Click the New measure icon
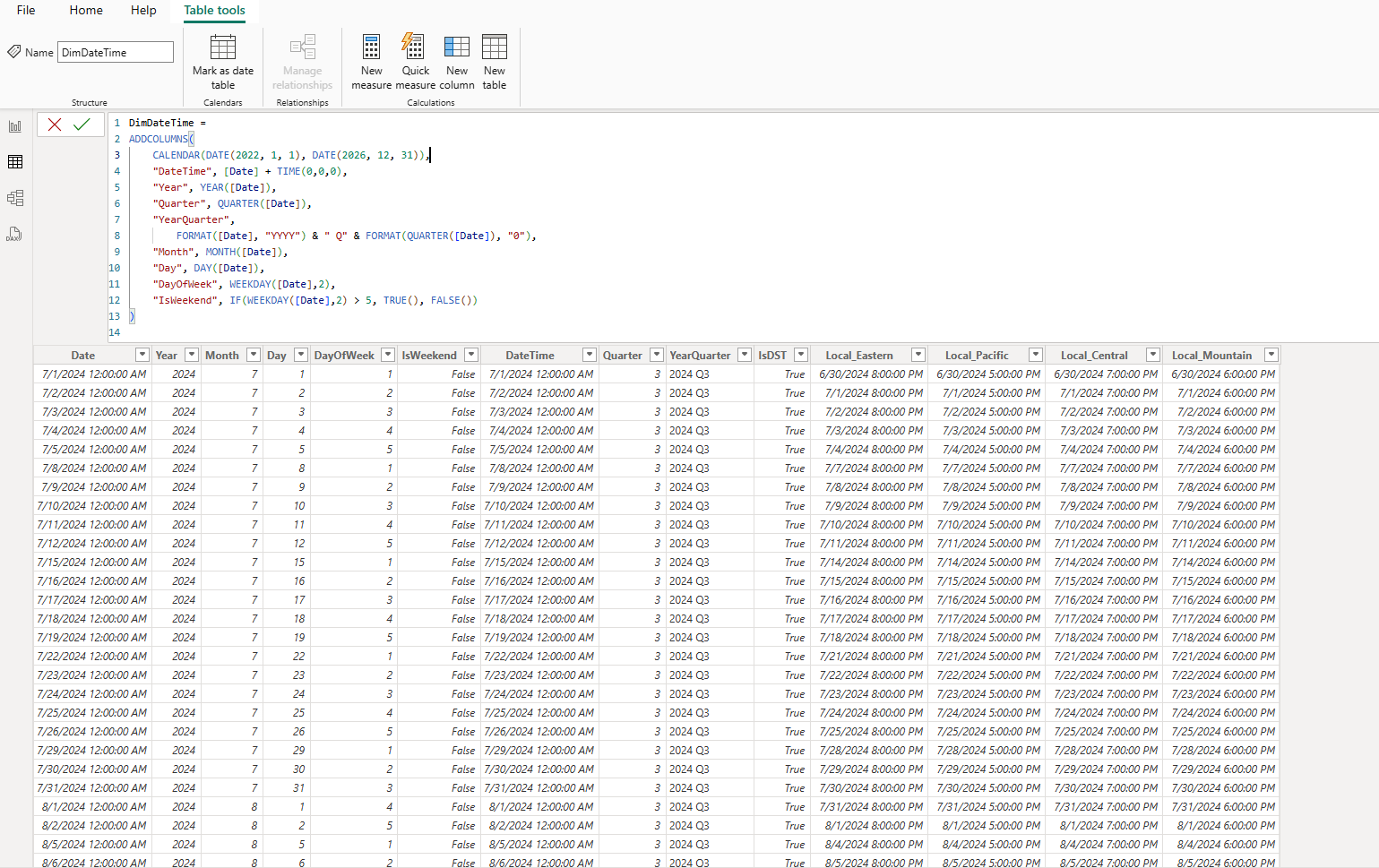The image size is (1379, 868). [x=371, y=47]
